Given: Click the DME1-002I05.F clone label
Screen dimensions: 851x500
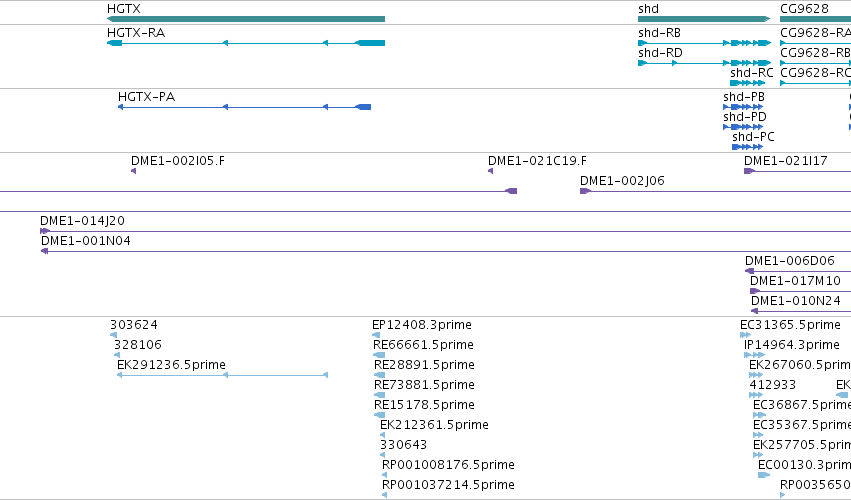Looking at the screenshot, I should tap(177, 161).
